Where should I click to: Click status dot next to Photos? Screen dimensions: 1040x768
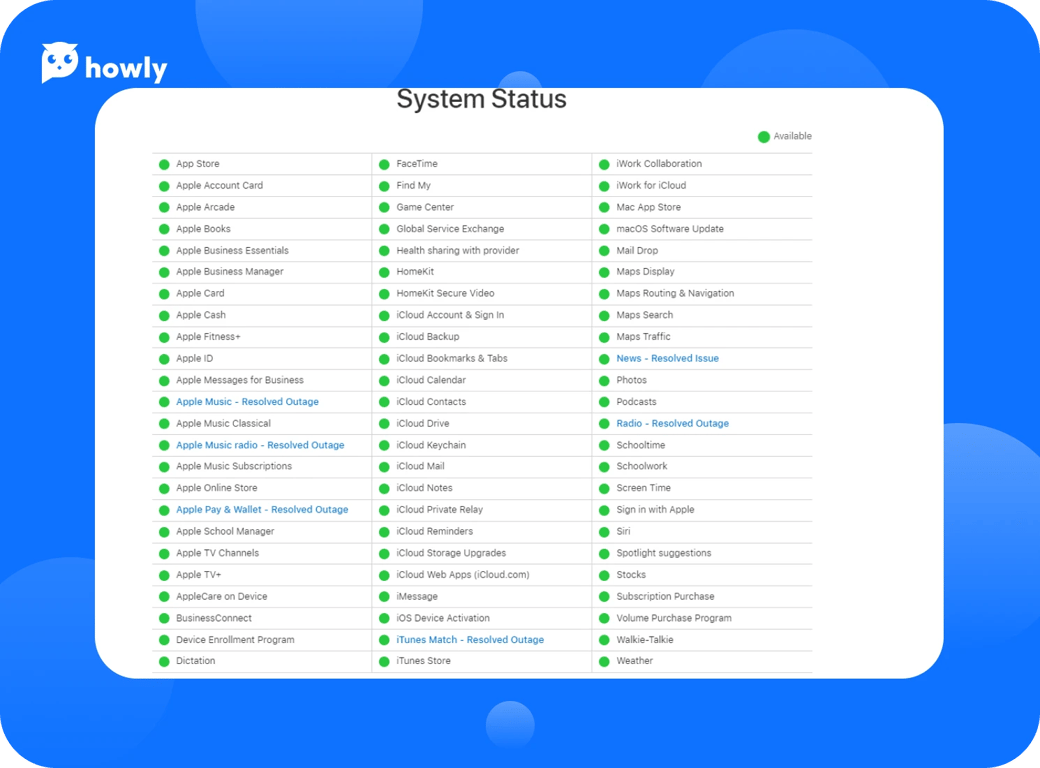[604, 381]
